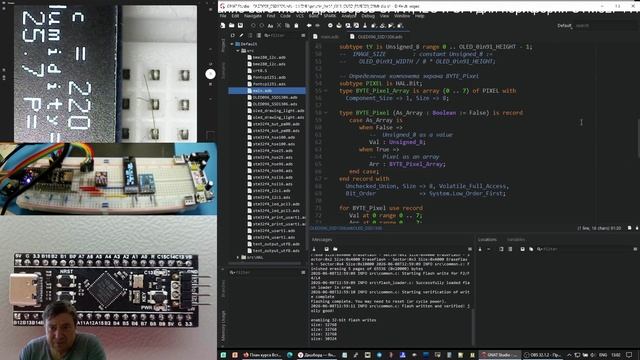This screenshot has height=360, width=640.
Task: Click the line and column status indicator
Action: pos(599,228)
